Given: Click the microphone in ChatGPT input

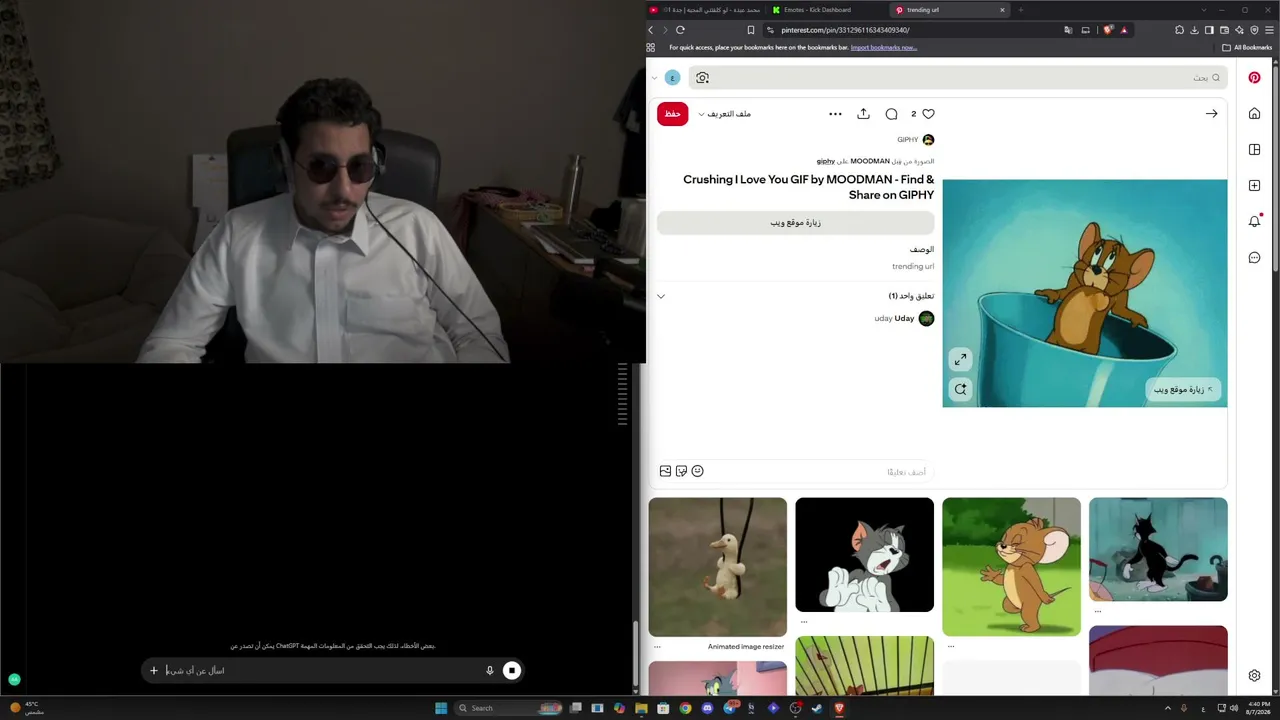Looking at the screenshot, I should coord(489,671).
